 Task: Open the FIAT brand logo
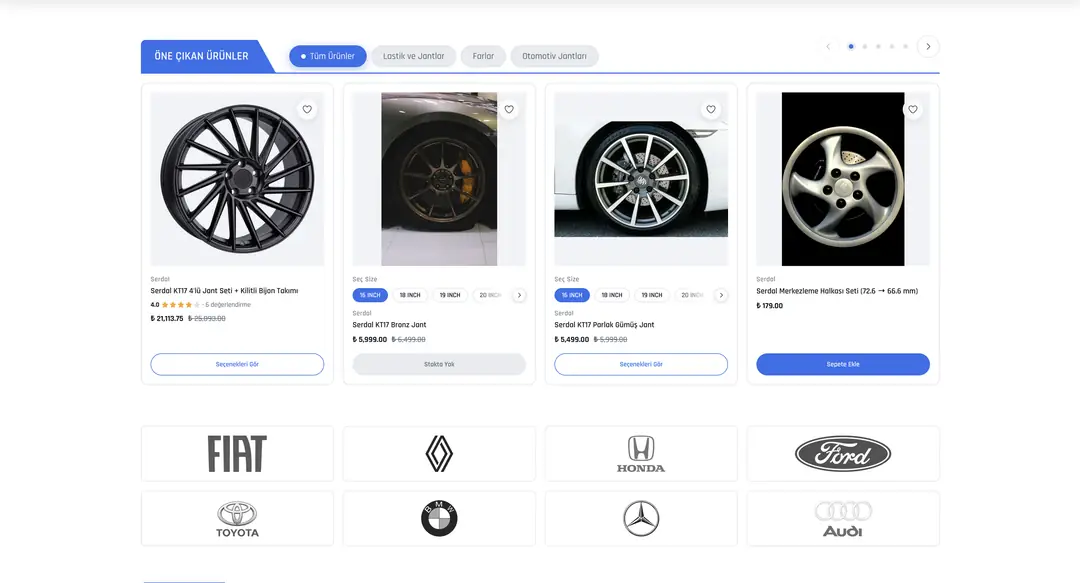[x=237, y=453]
